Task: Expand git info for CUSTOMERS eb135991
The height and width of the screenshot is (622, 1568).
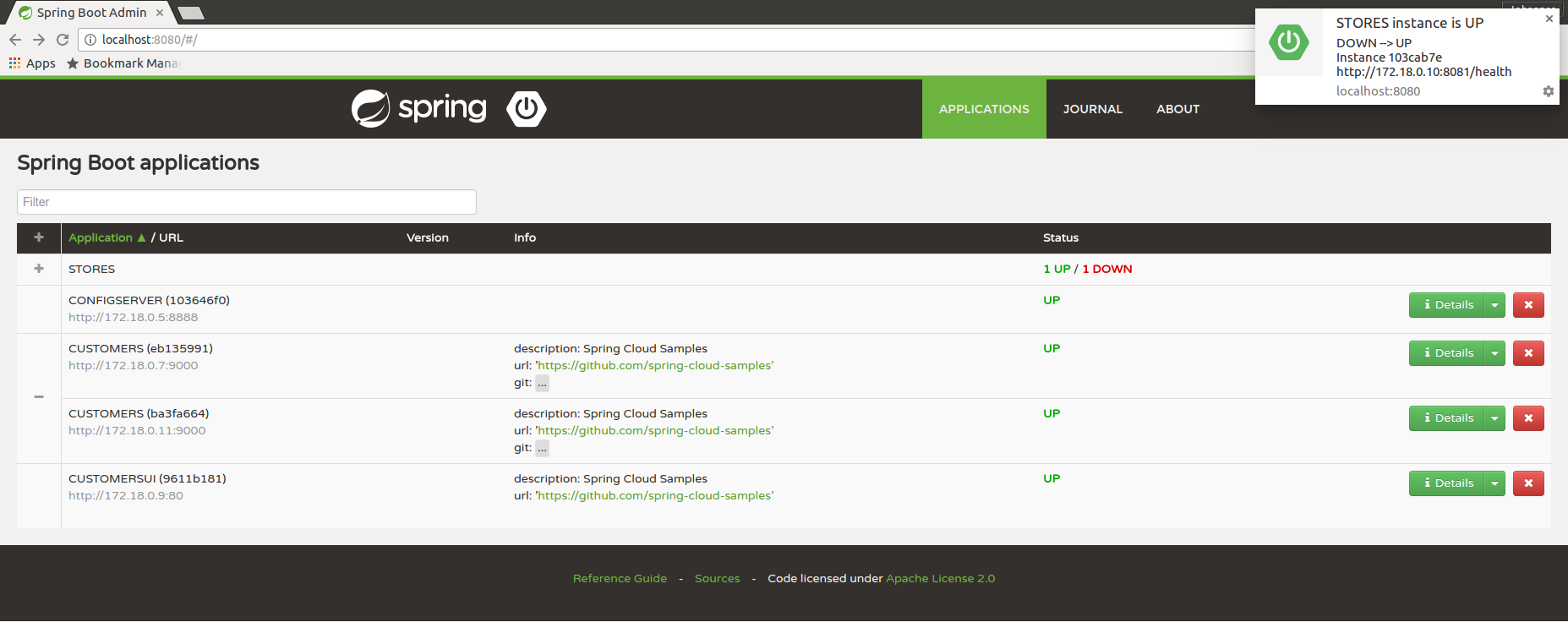Action: (x=542, y=384)
